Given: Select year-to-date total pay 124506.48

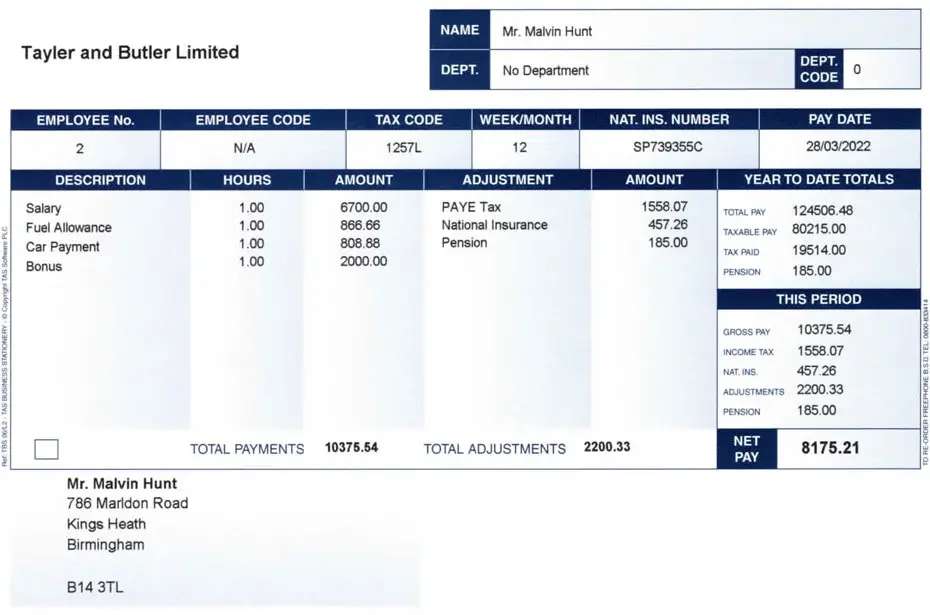Looking at the screenshot, I should pos(823,211).
